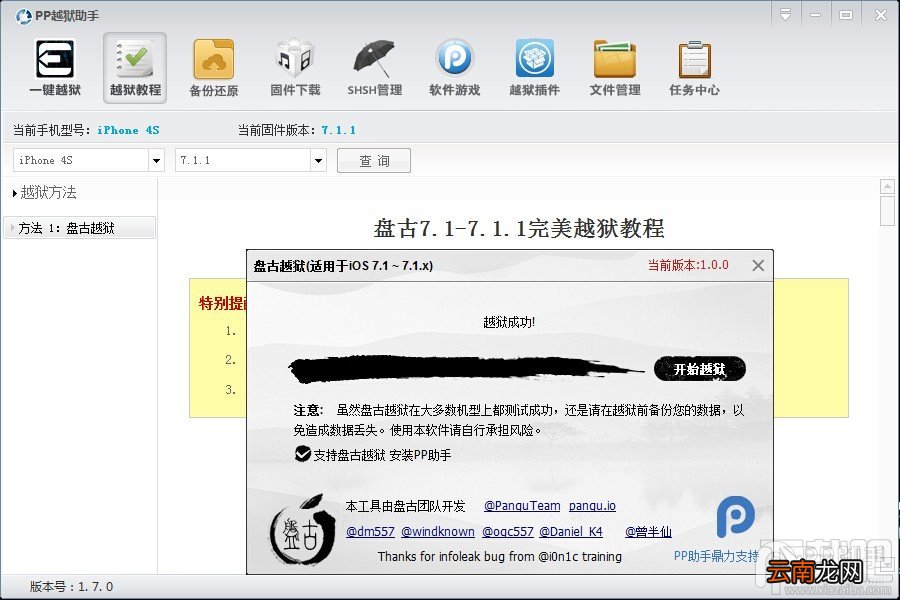Open 软件游戏 apps and games
900x600 pixels.
(455, 67)
